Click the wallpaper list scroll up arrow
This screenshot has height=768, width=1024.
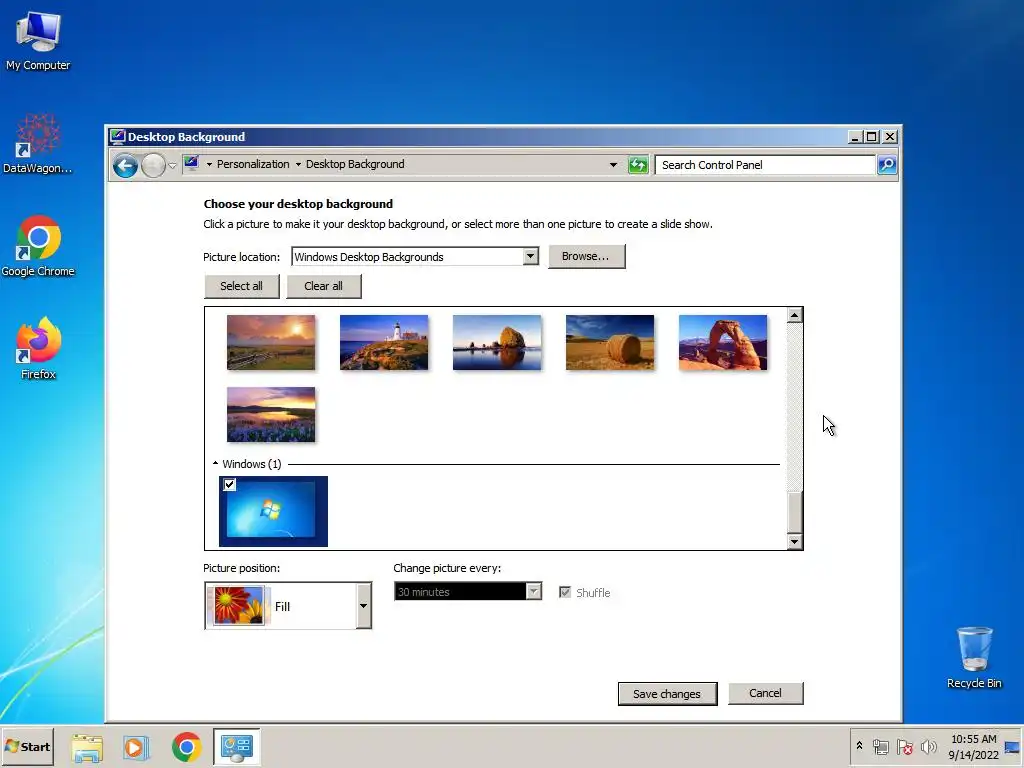pyautogui.click(x=794, y=315)
